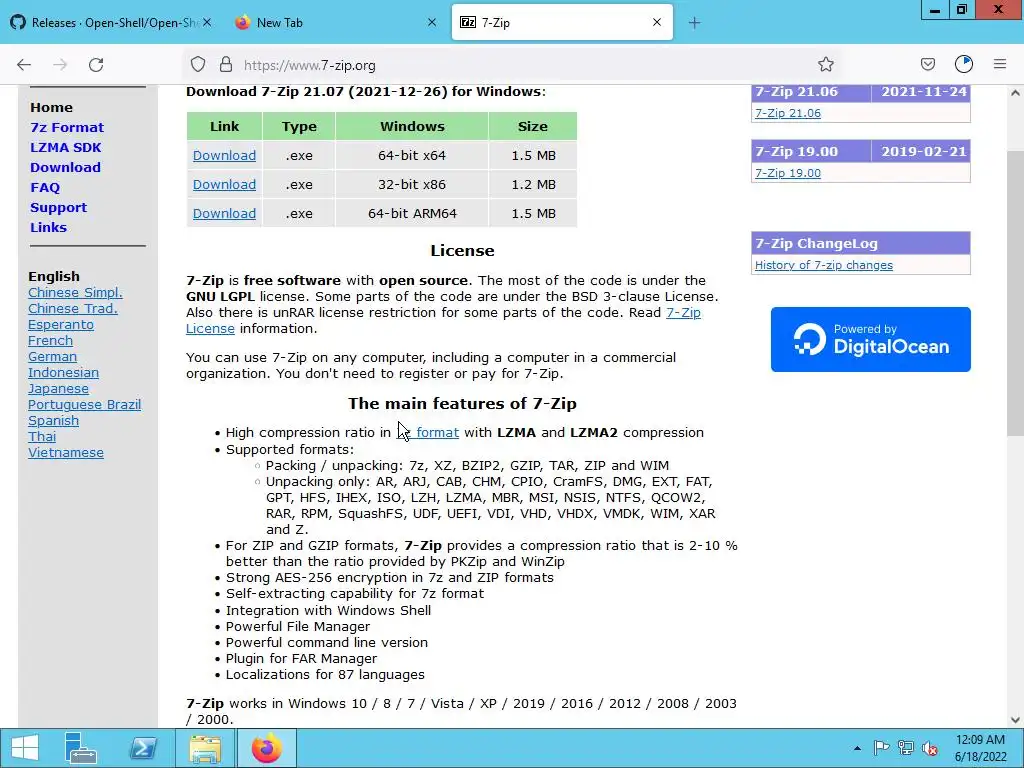Click the forward navigation arrow
This screenshot has width=1024, height=768.
[x=60, y=65]
